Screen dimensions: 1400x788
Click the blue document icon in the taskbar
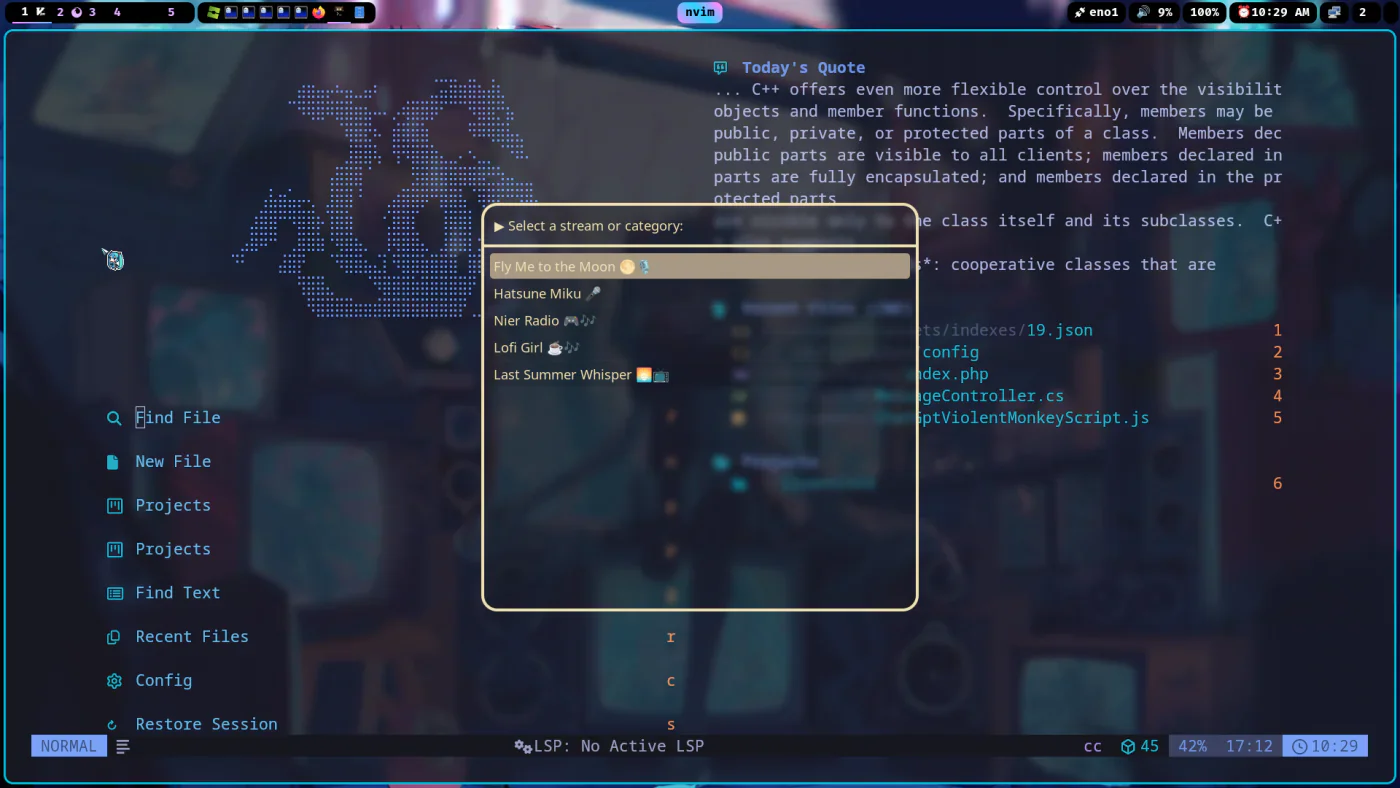coord(359,12)
